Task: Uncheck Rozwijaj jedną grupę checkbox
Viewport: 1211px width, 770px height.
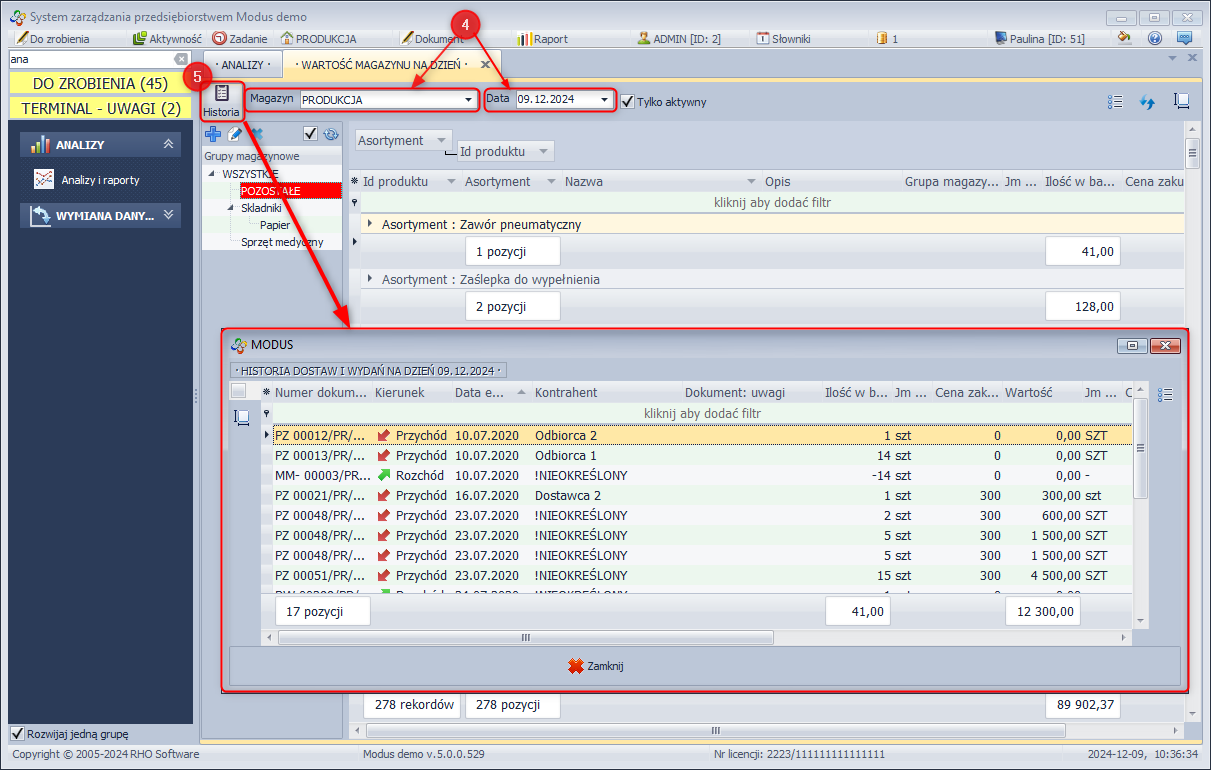Action: 17,734
